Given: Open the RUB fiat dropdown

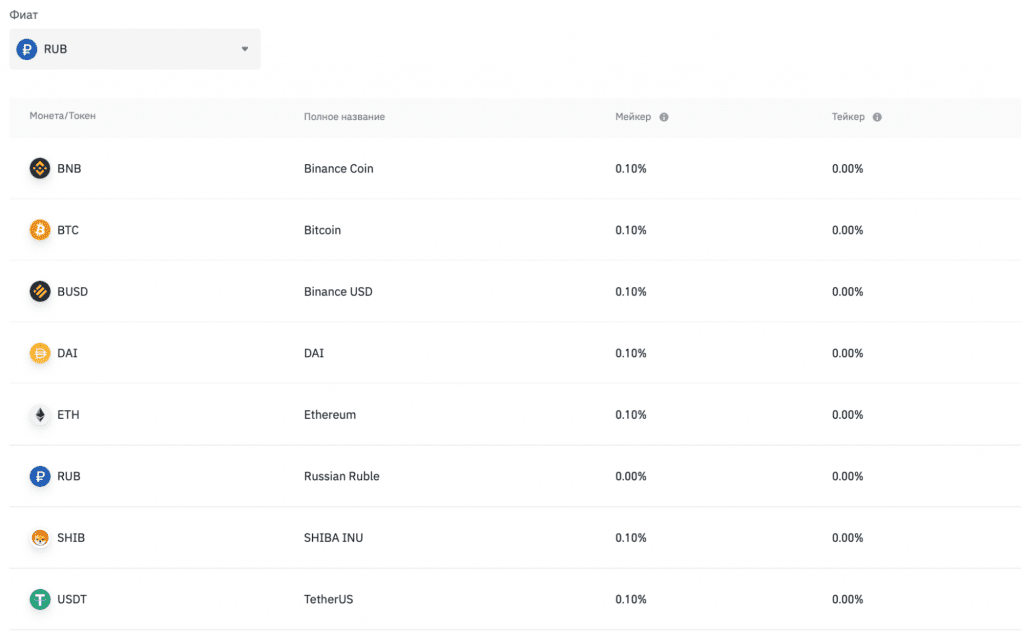Looking at the screenshot, I should tap(134, 49).
